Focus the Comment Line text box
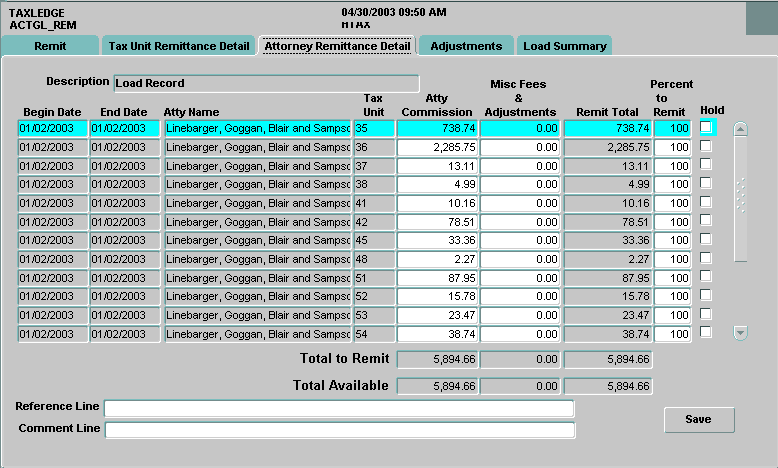This screenshot has width=778, height=468. point(339,430)
